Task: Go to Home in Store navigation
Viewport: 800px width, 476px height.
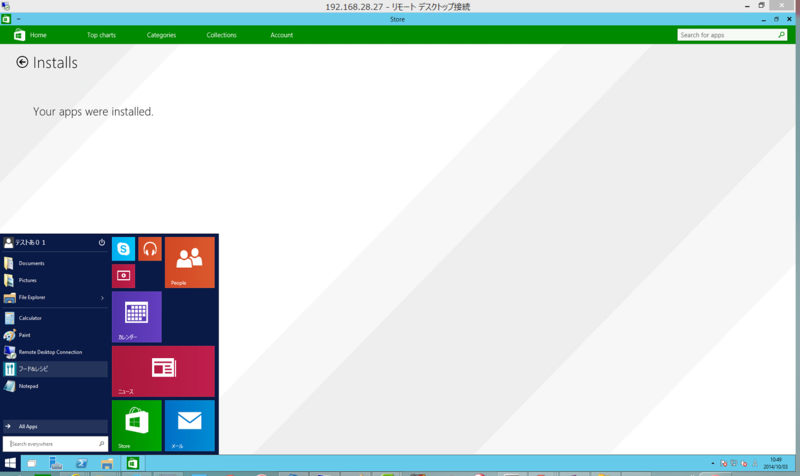Action: [38, 35]
